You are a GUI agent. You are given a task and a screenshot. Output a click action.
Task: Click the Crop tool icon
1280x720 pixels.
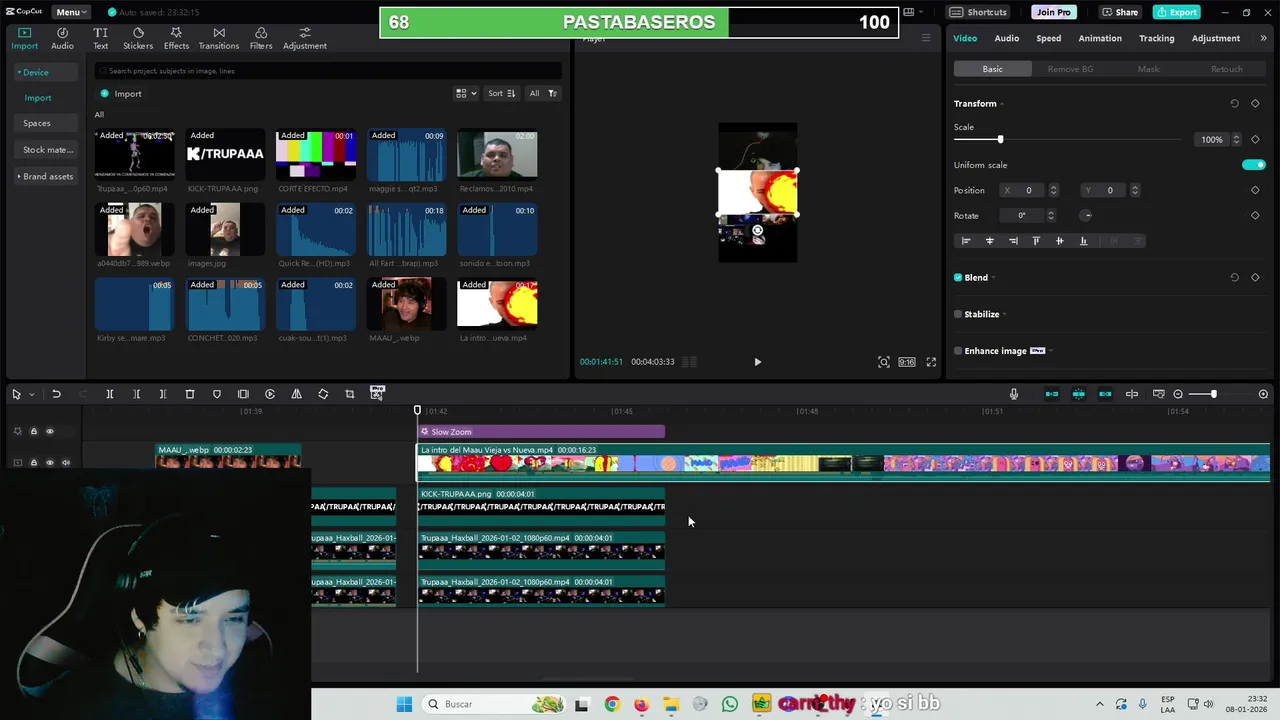[x=350, y=394]
